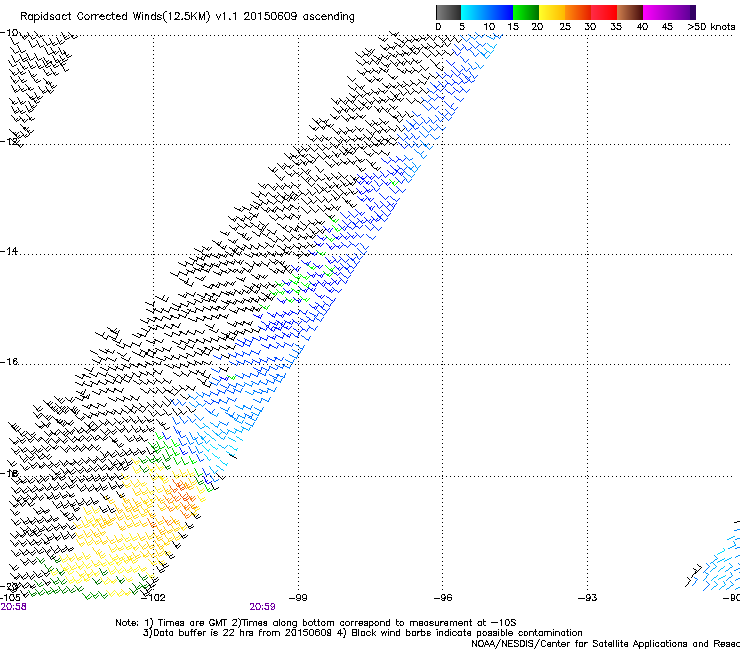Click the purple '20:59' time label
Screen dimensions: 740x650
(x=262, y=607)
